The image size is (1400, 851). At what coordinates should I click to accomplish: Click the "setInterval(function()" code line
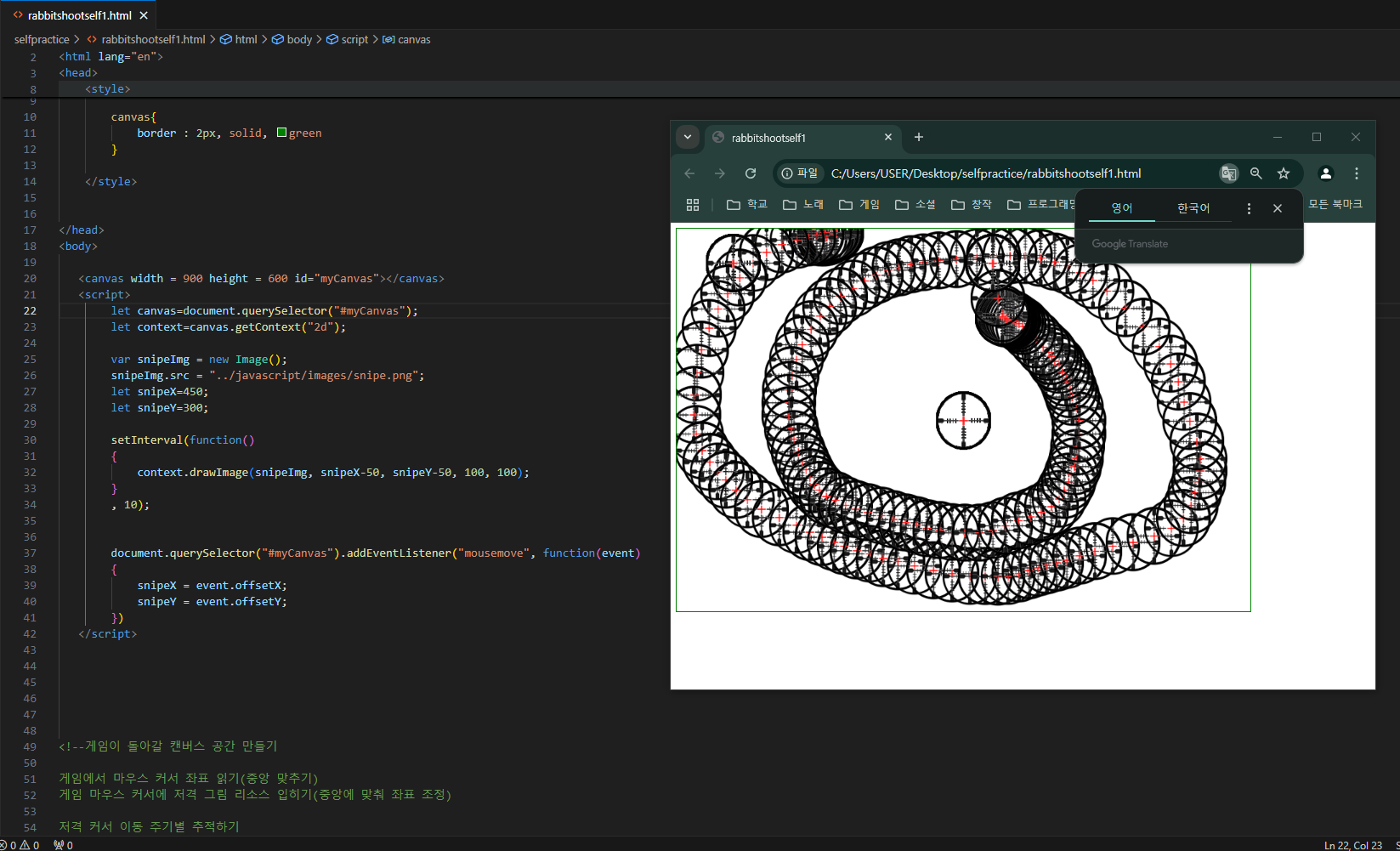[183, 440]
